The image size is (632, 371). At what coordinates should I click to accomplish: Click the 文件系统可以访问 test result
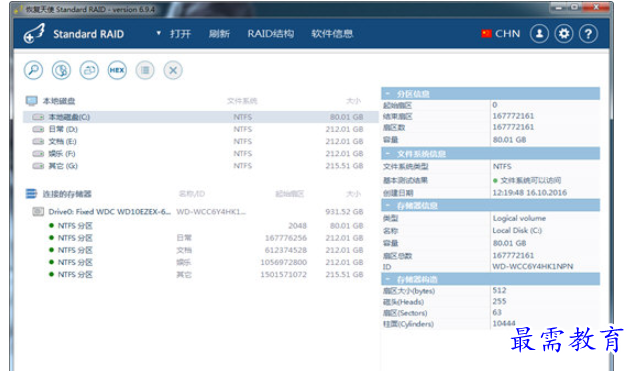[531, 180]
